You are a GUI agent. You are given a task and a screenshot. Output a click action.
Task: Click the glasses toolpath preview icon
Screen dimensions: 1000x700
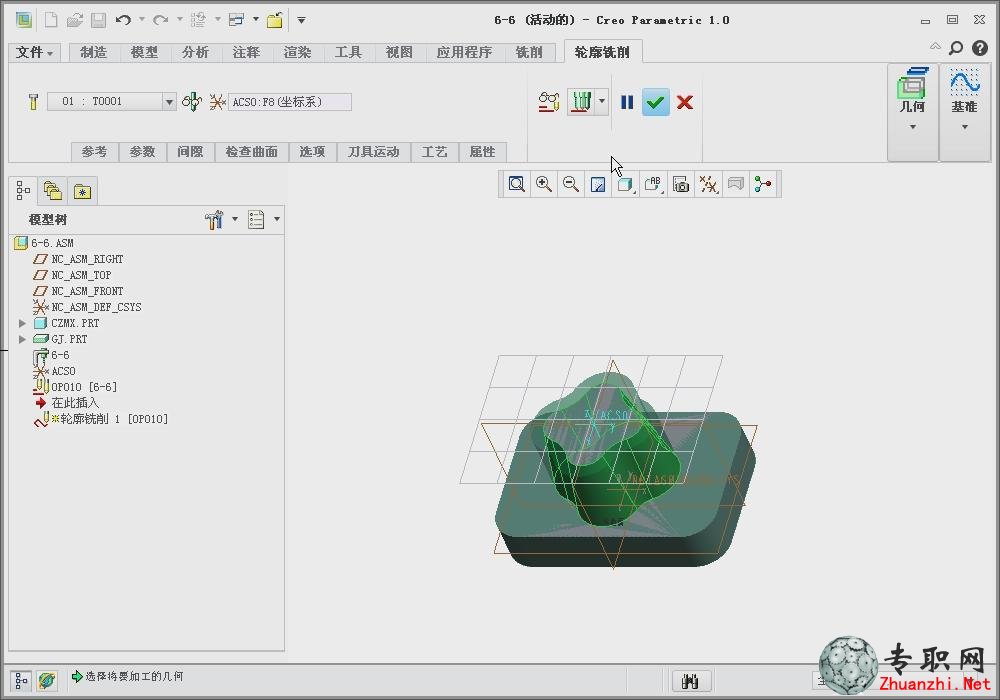pos(549,102)
